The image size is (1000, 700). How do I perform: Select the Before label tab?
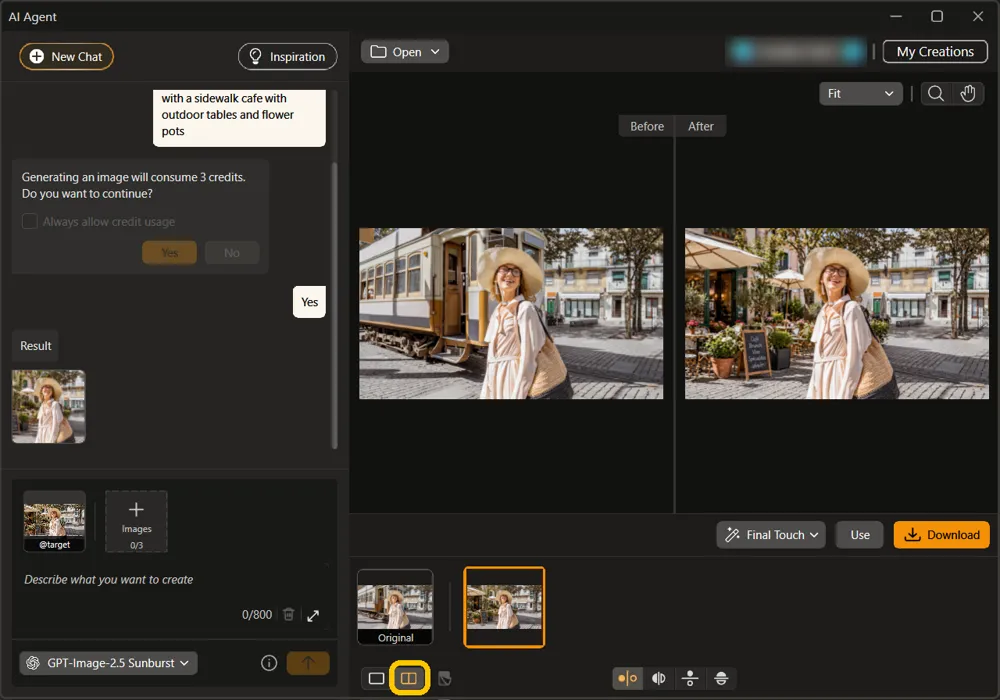(x=647, y=126)
